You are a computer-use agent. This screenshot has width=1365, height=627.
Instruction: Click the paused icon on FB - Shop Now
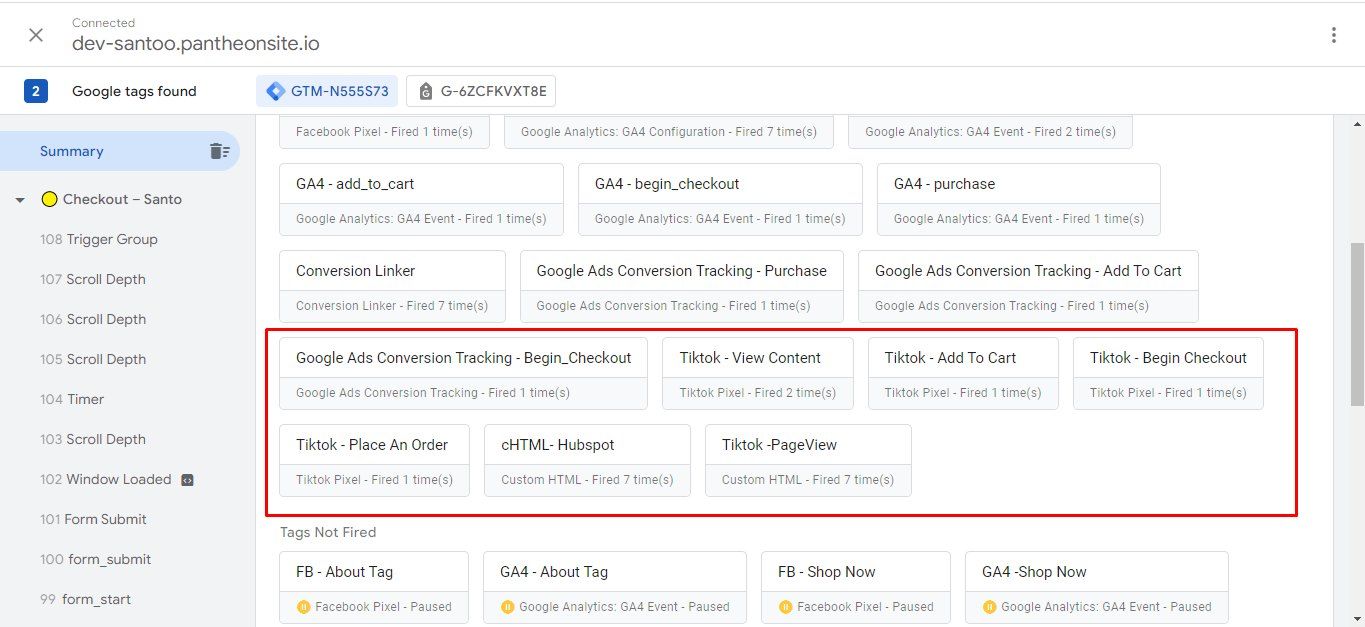(785, 606)
